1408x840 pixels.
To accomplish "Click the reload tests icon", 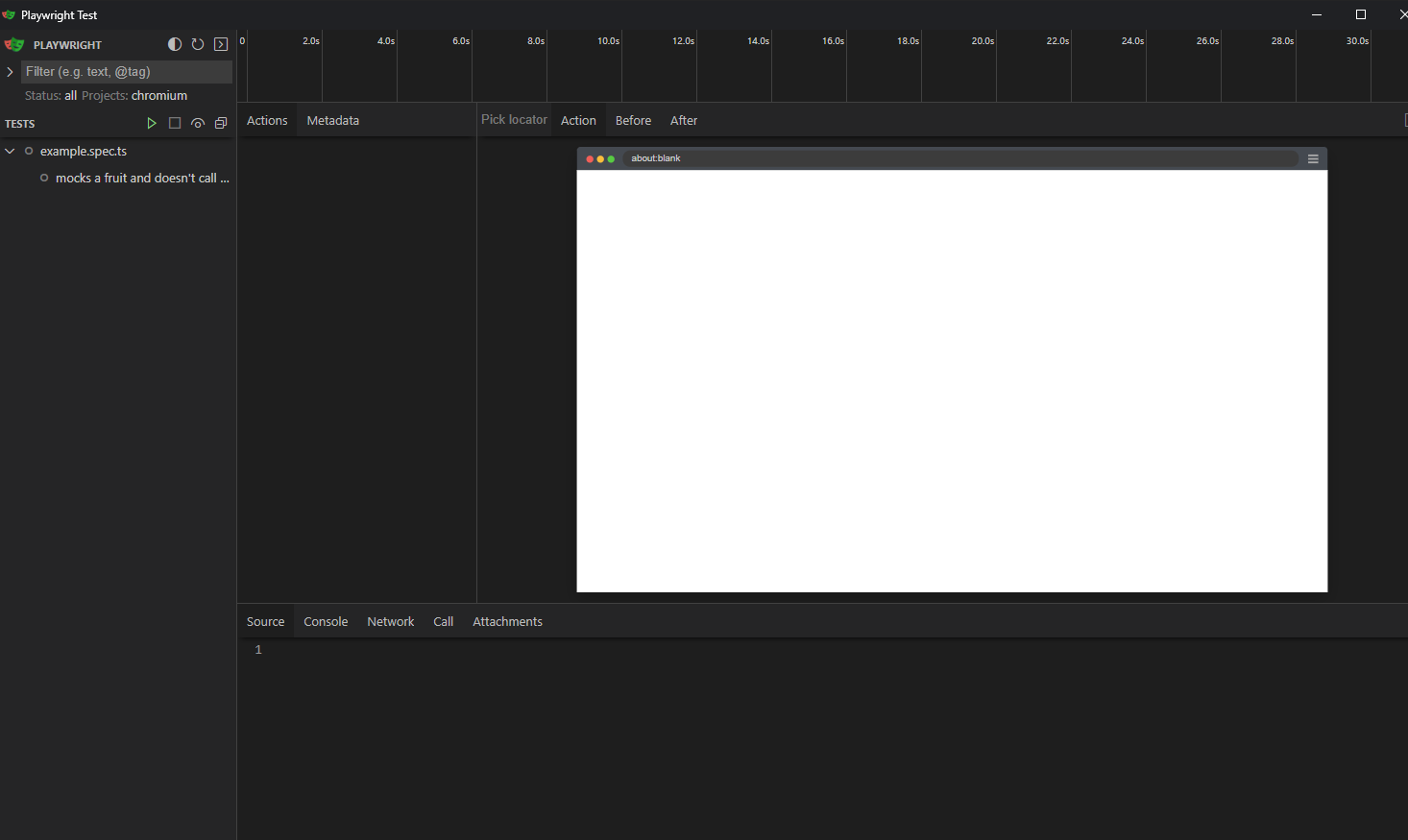I will [x=198, y=44].
